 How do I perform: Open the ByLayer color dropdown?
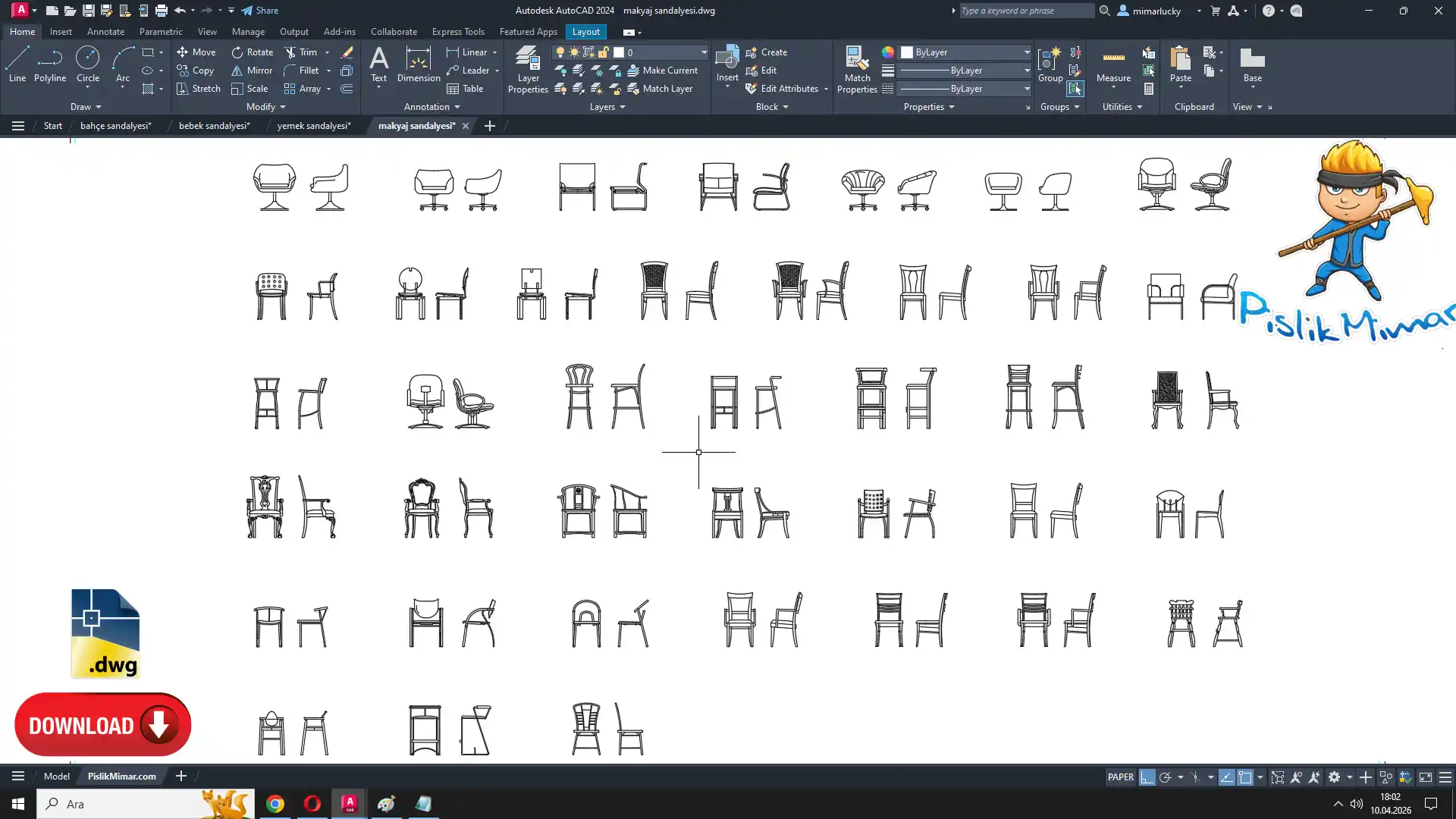(1027, 52)
